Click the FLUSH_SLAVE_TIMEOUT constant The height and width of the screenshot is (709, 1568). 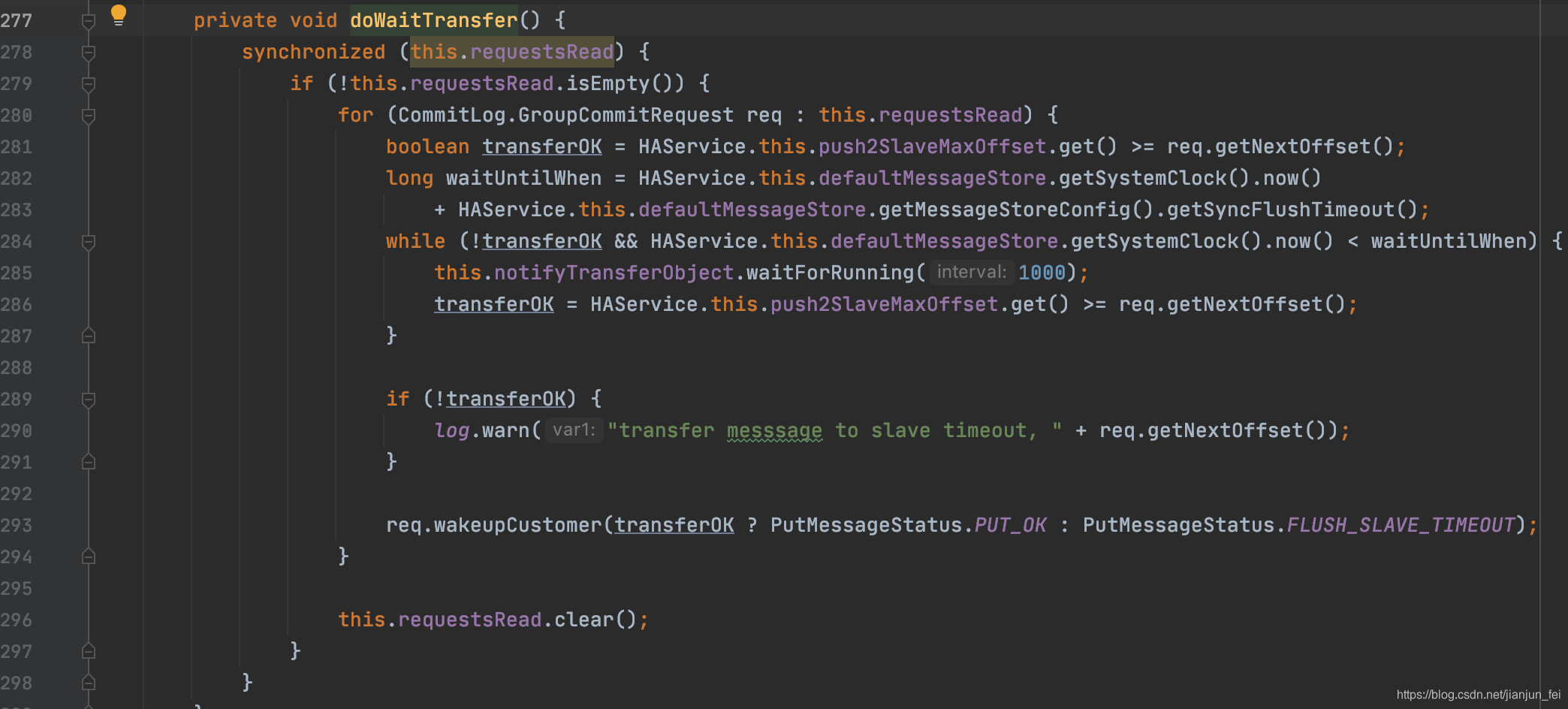pos(1401,525)
